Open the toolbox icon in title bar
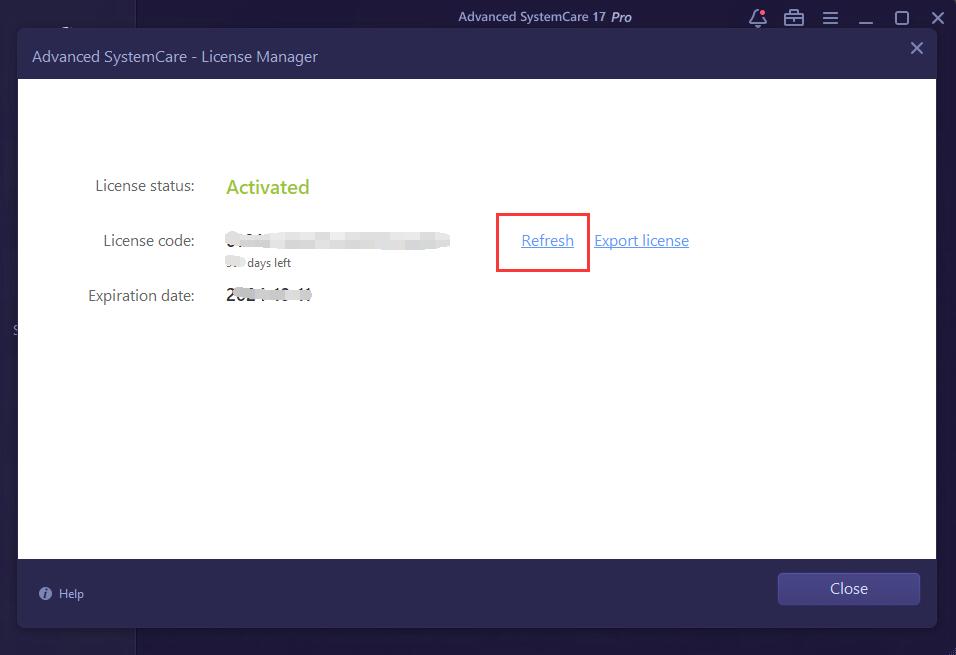The width and height of the screenshot is (956, 655). click(x=793, y=18)
